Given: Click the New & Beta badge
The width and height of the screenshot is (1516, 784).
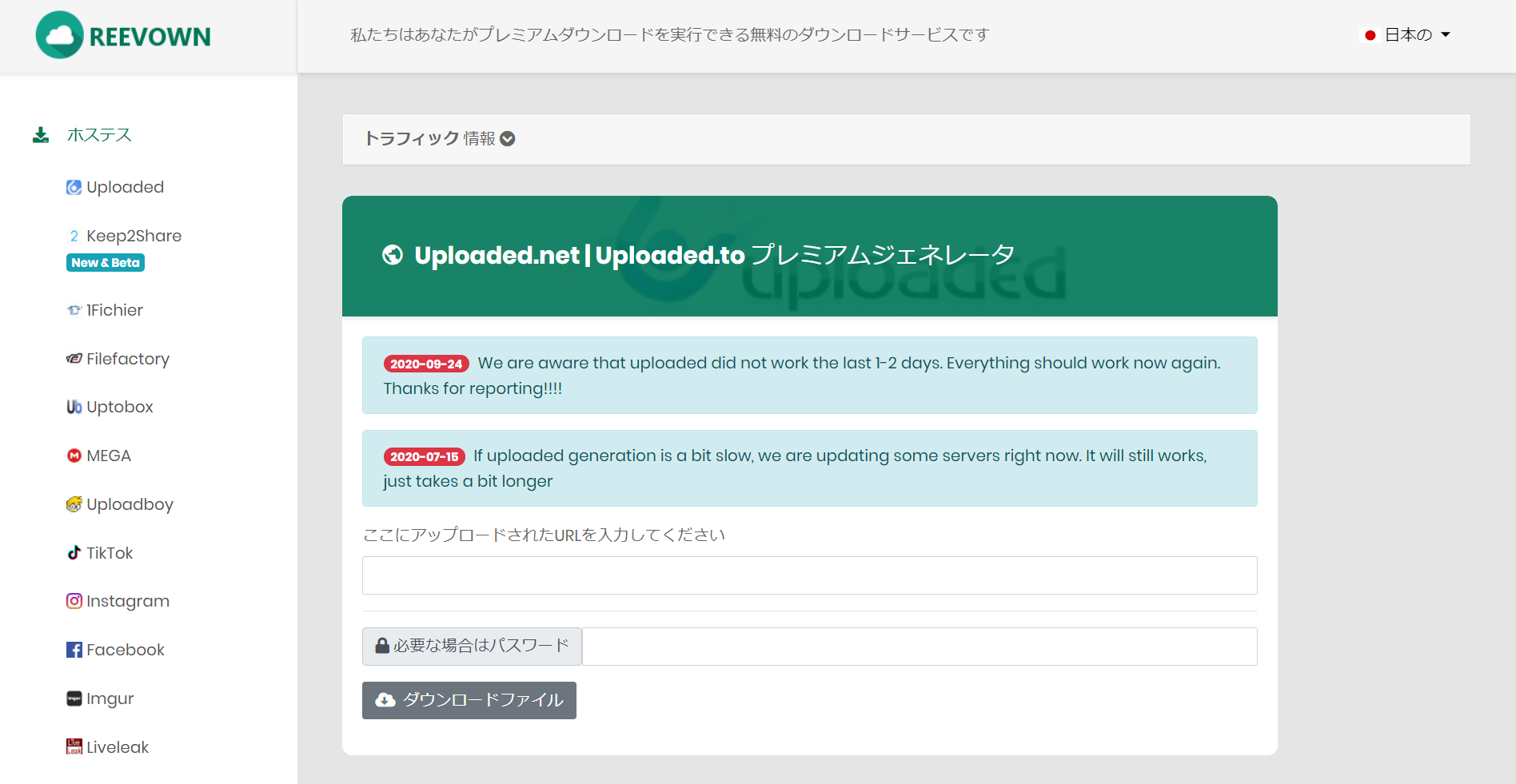Looking at the screenshot, I should 106,262.
